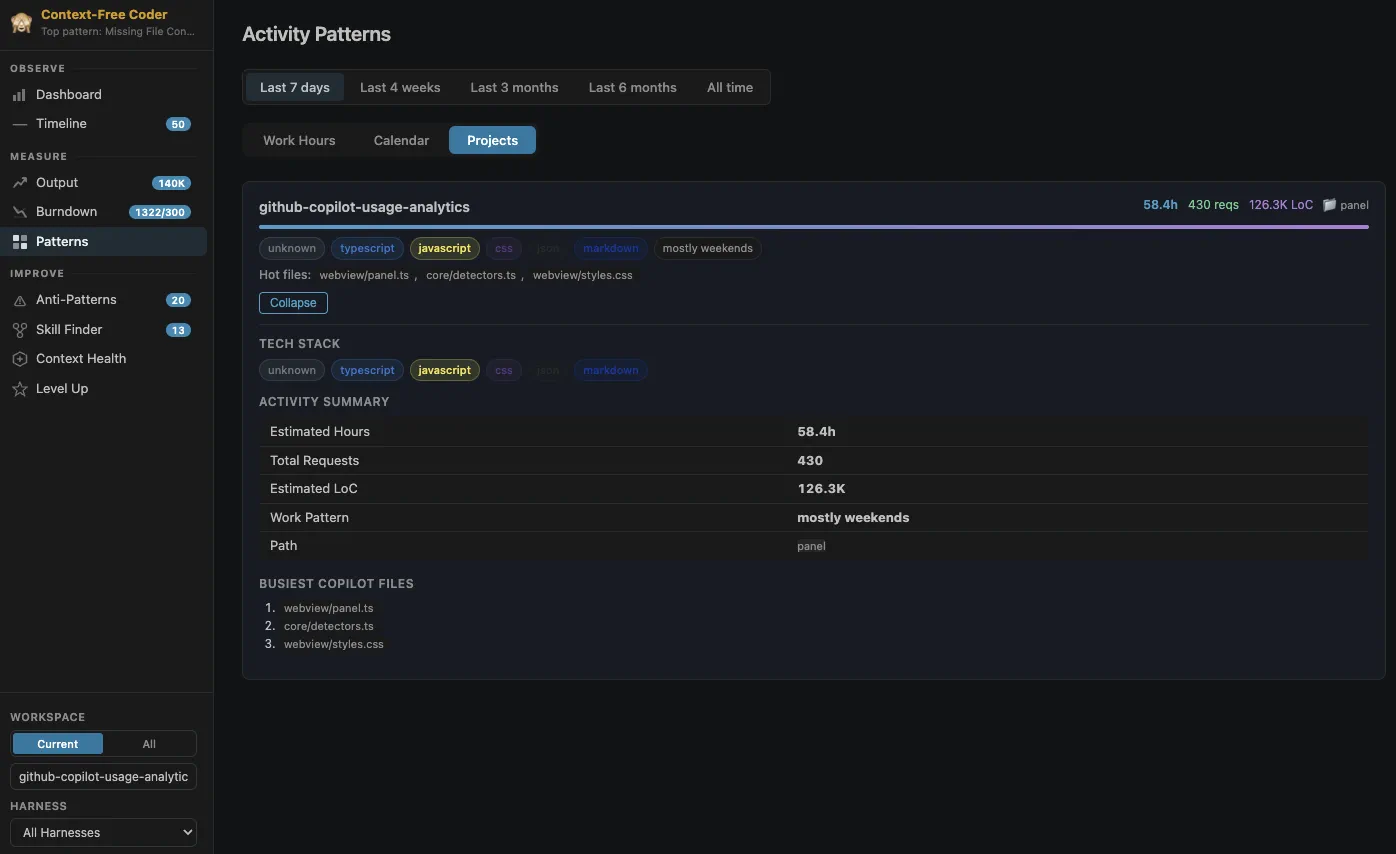This screenshot has width=1396, height=854.
Task: Click the Context-Free Coder avatar icon
Action: tap(21, 22)
